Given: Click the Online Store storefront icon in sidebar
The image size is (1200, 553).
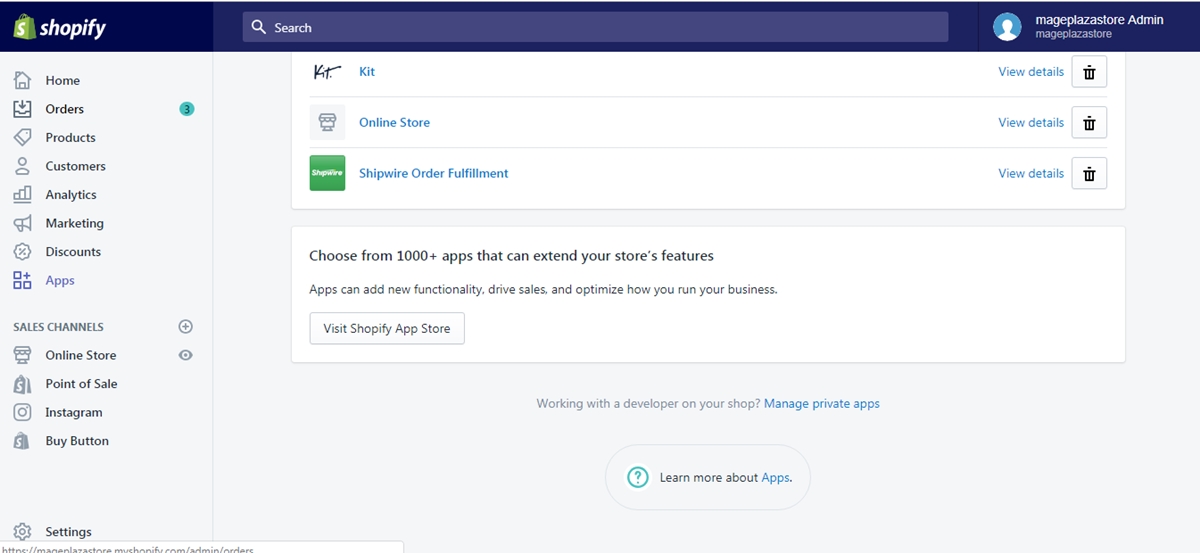Looking at the screenshot, I should click(22, 355).
